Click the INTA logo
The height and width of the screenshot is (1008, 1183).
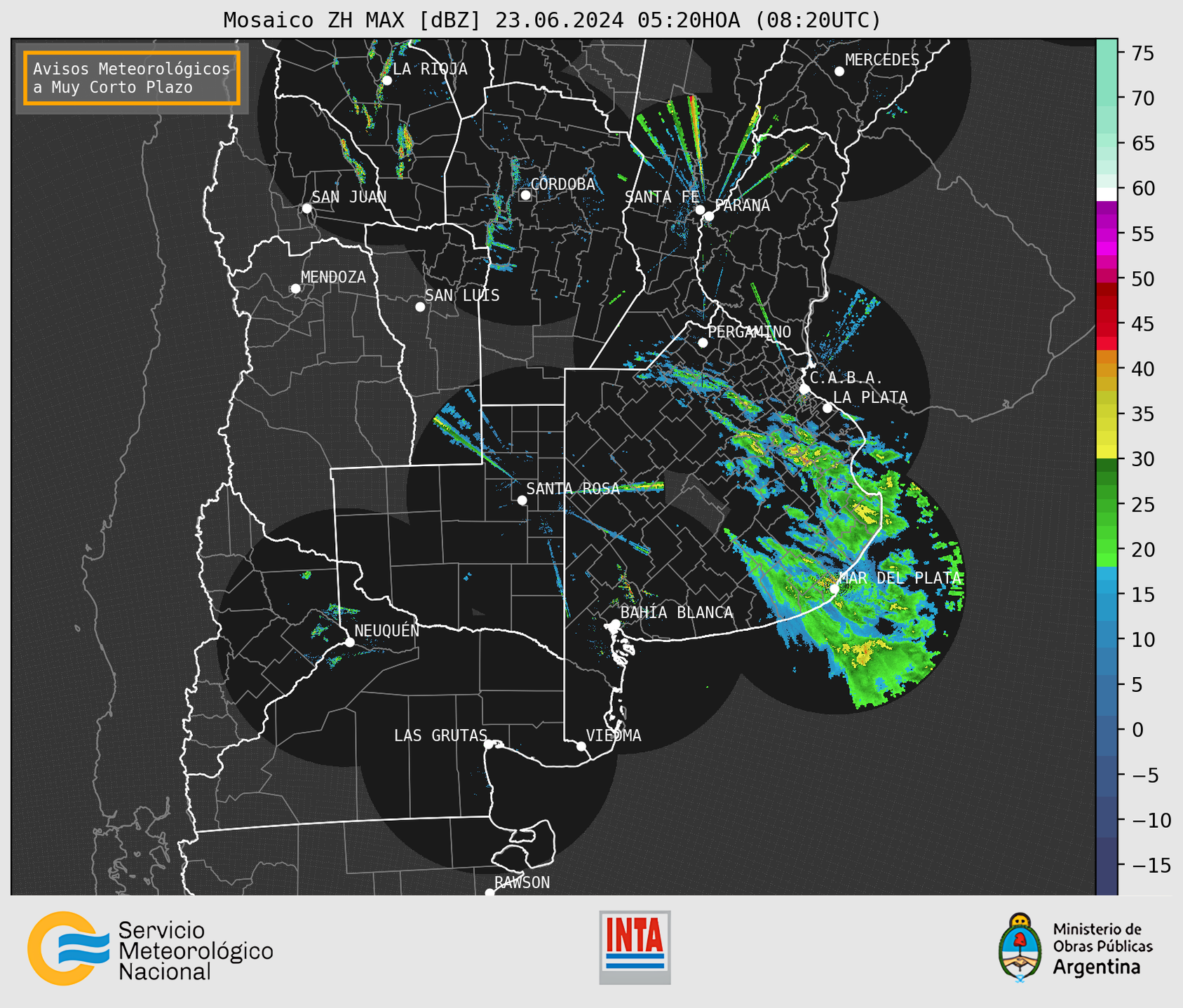(635, 947)
